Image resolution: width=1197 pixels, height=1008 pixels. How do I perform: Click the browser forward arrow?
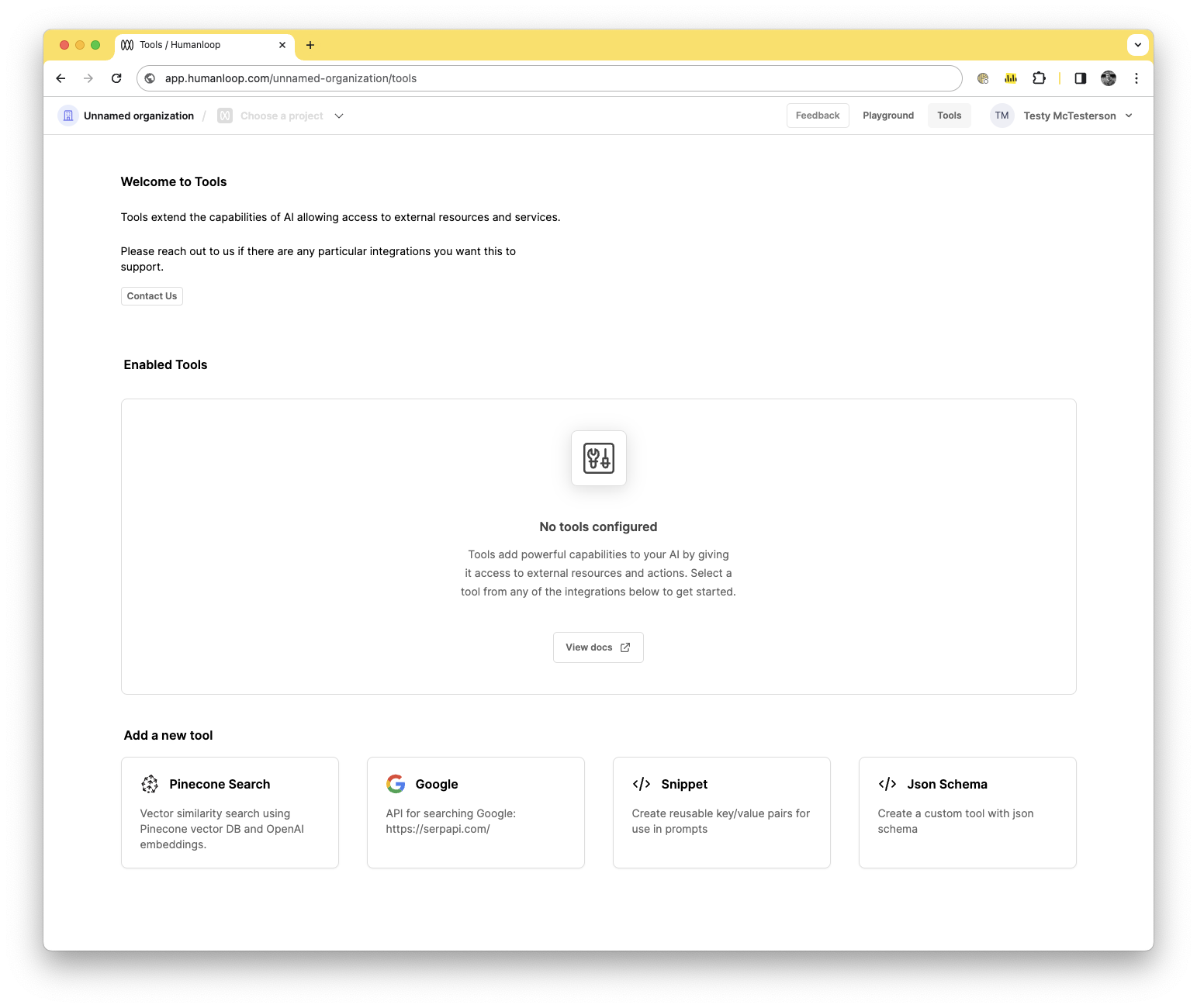pos(88,78)
